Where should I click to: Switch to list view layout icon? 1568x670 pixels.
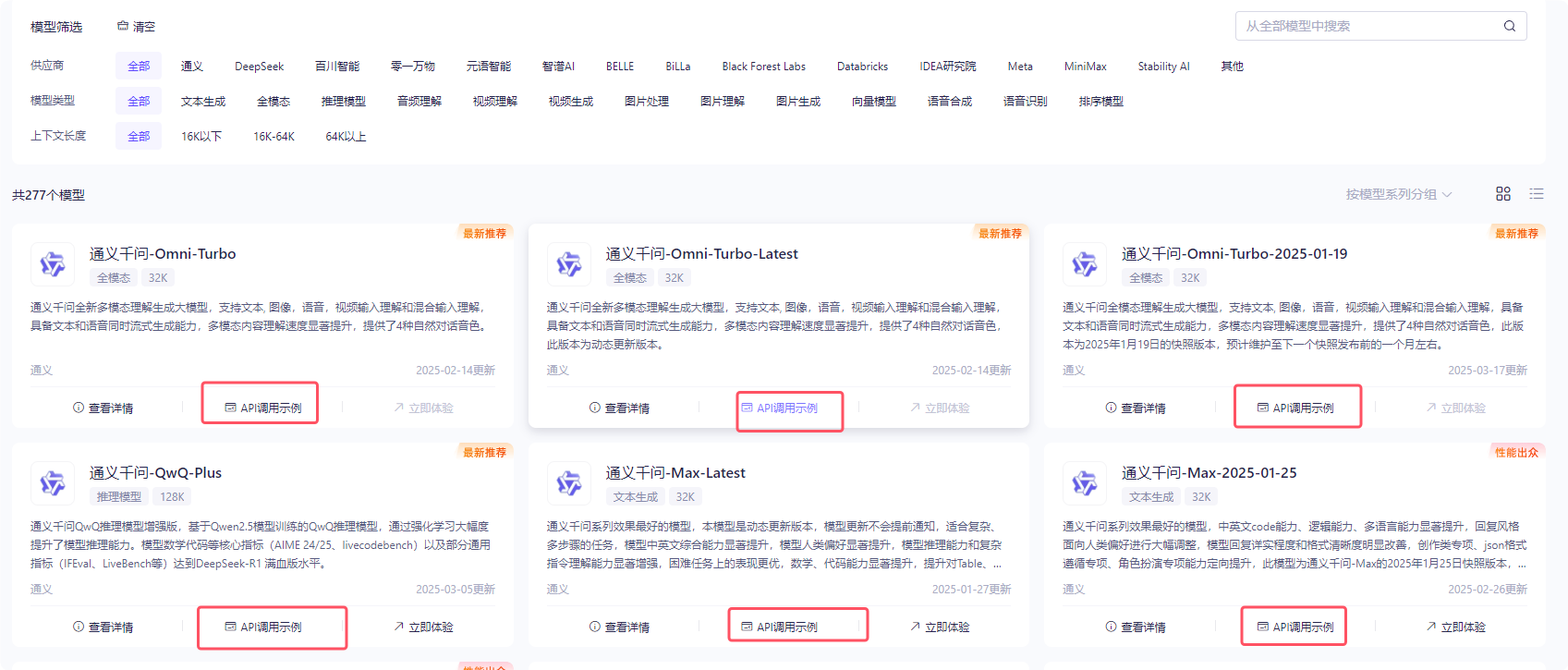(x=1536, y=194)
